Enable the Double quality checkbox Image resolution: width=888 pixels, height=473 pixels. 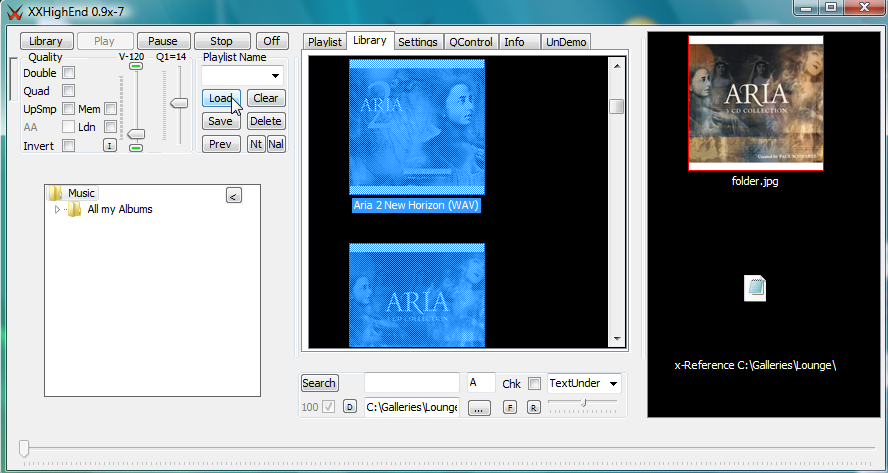click(68, 73)
